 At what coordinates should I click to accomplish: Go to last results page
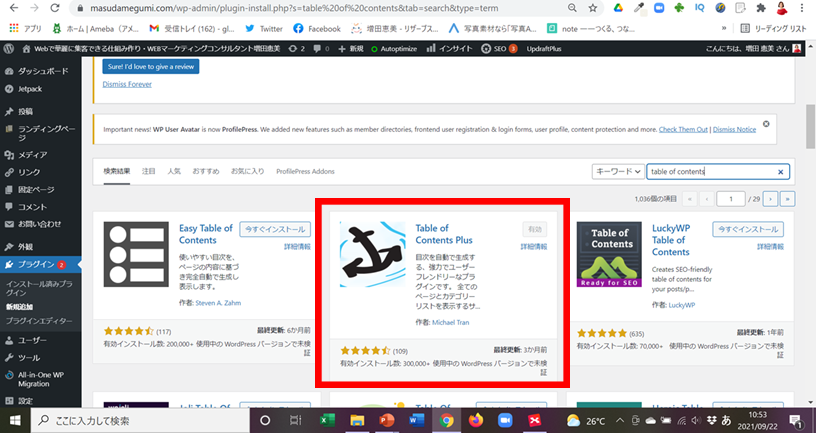[x=787, y=199]
